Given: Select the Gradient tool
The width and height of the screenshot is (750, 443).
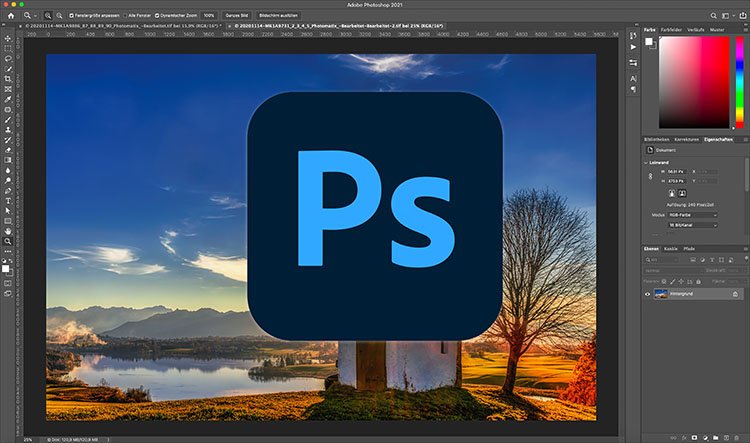Looking at the screenshot, I should click(8, 160).
